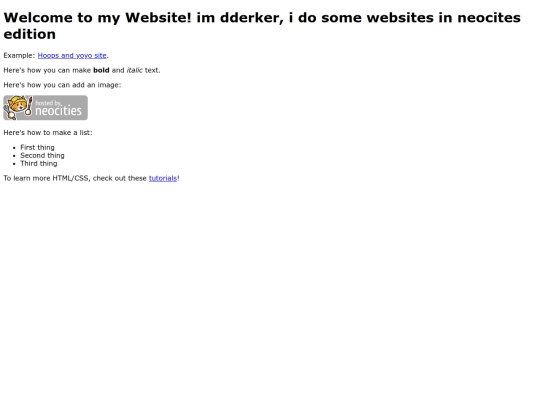Click the bullet before First thing
The width and height of the screenshot is (540, 405).
14,148
